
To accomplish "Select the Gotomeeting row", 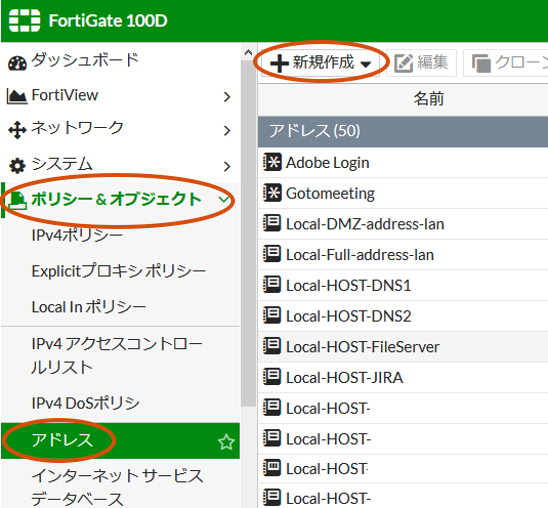I will click(403, 193).
